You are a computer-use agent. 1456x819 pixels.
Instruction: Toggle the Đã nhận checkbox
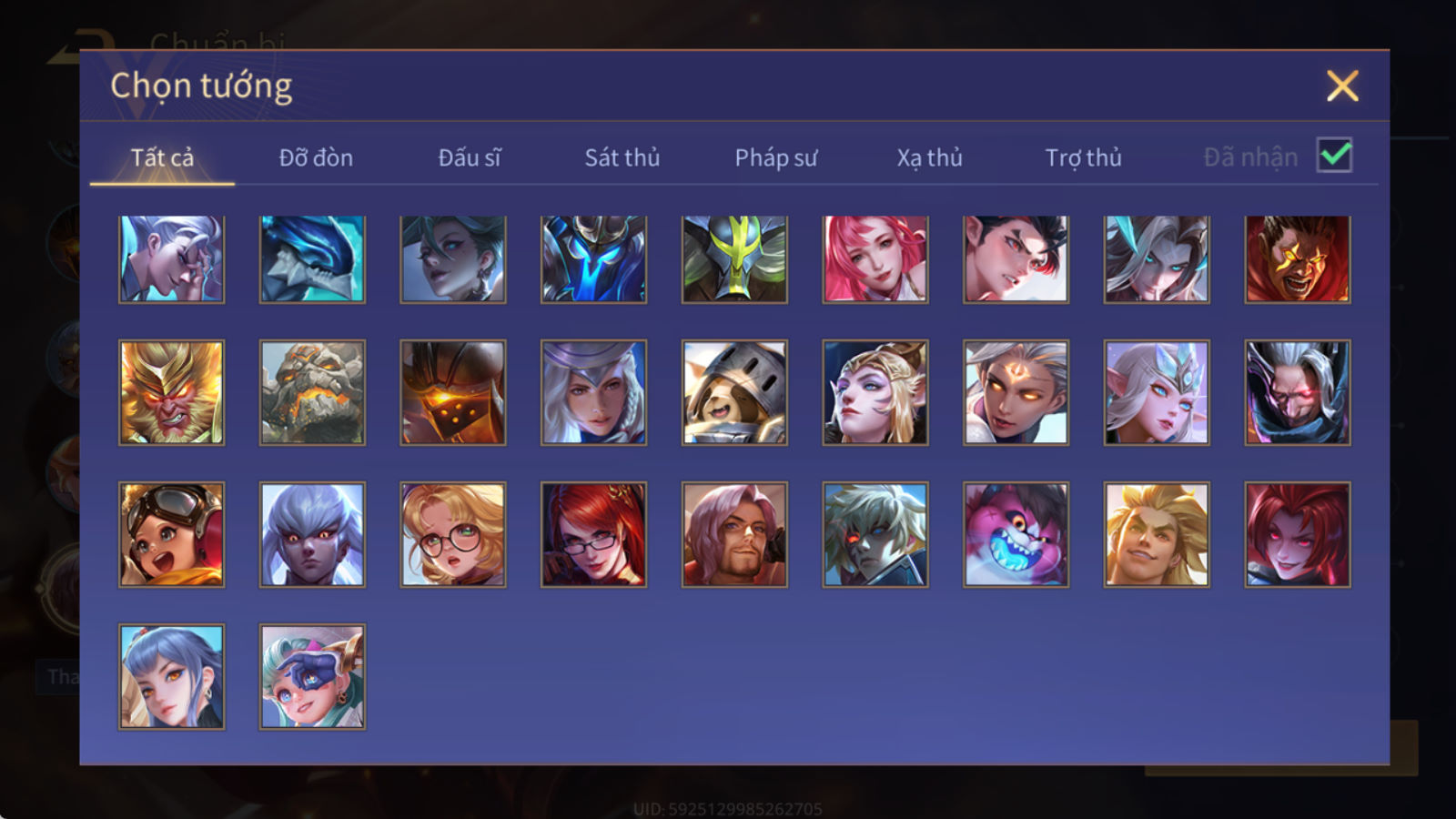tap(1334, 156)
